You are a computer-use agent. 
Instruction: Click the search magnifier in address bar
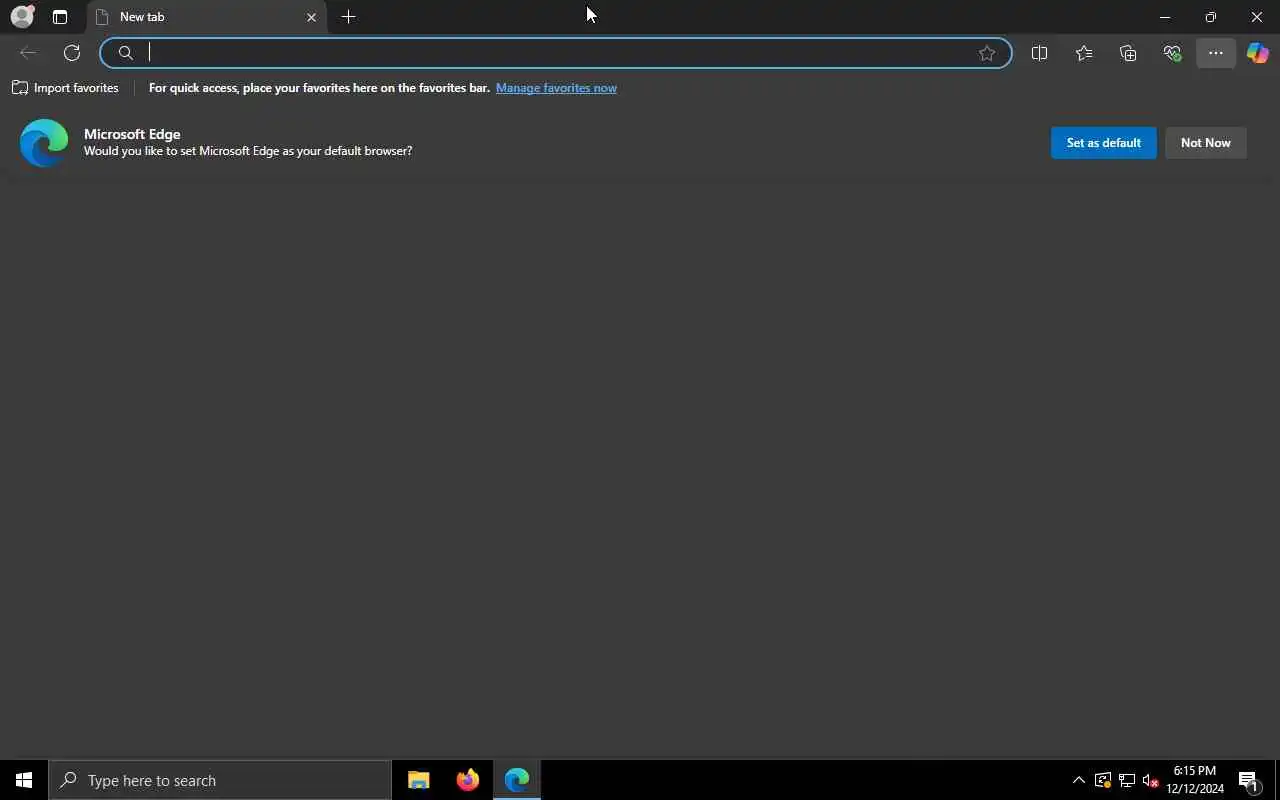pyautogui.click(x=126, y=53)
